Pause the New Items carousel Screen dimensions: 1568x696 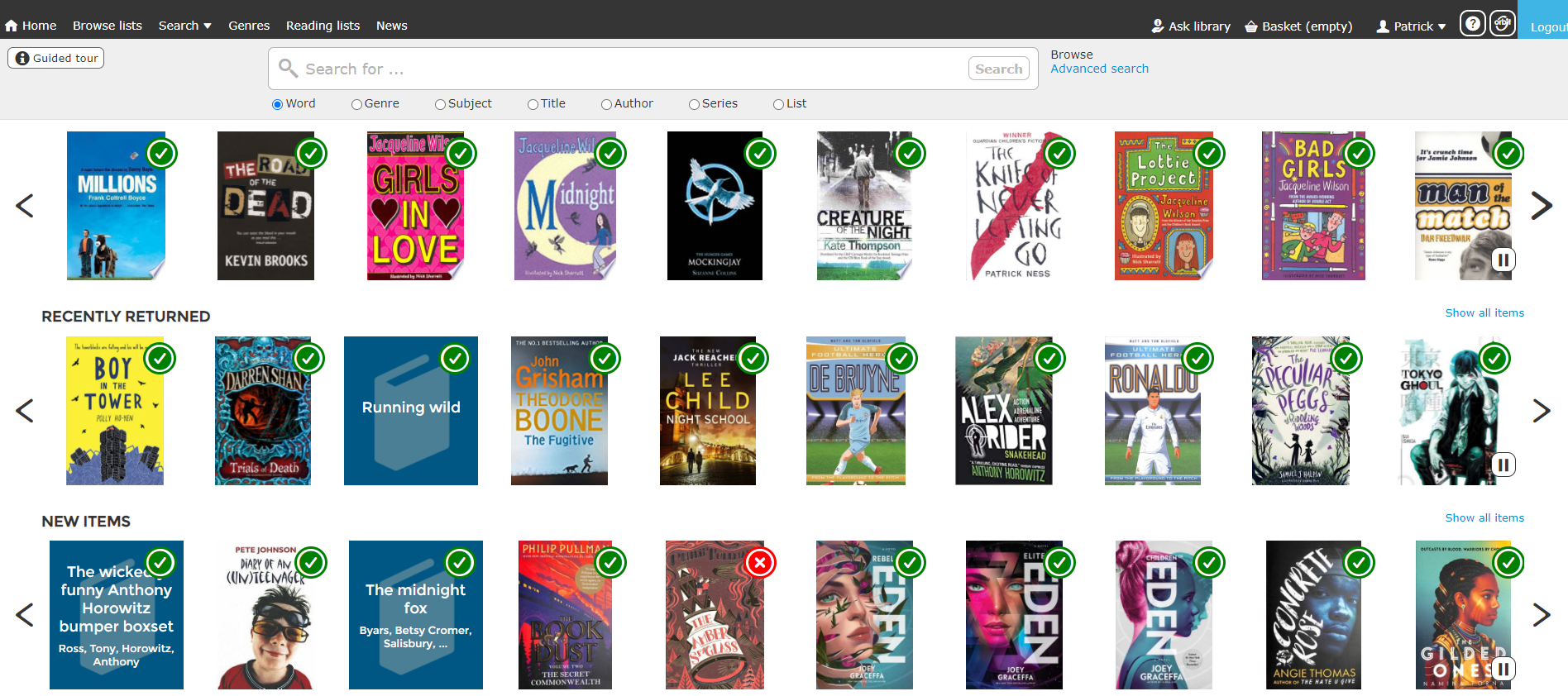click(1503, 669)
